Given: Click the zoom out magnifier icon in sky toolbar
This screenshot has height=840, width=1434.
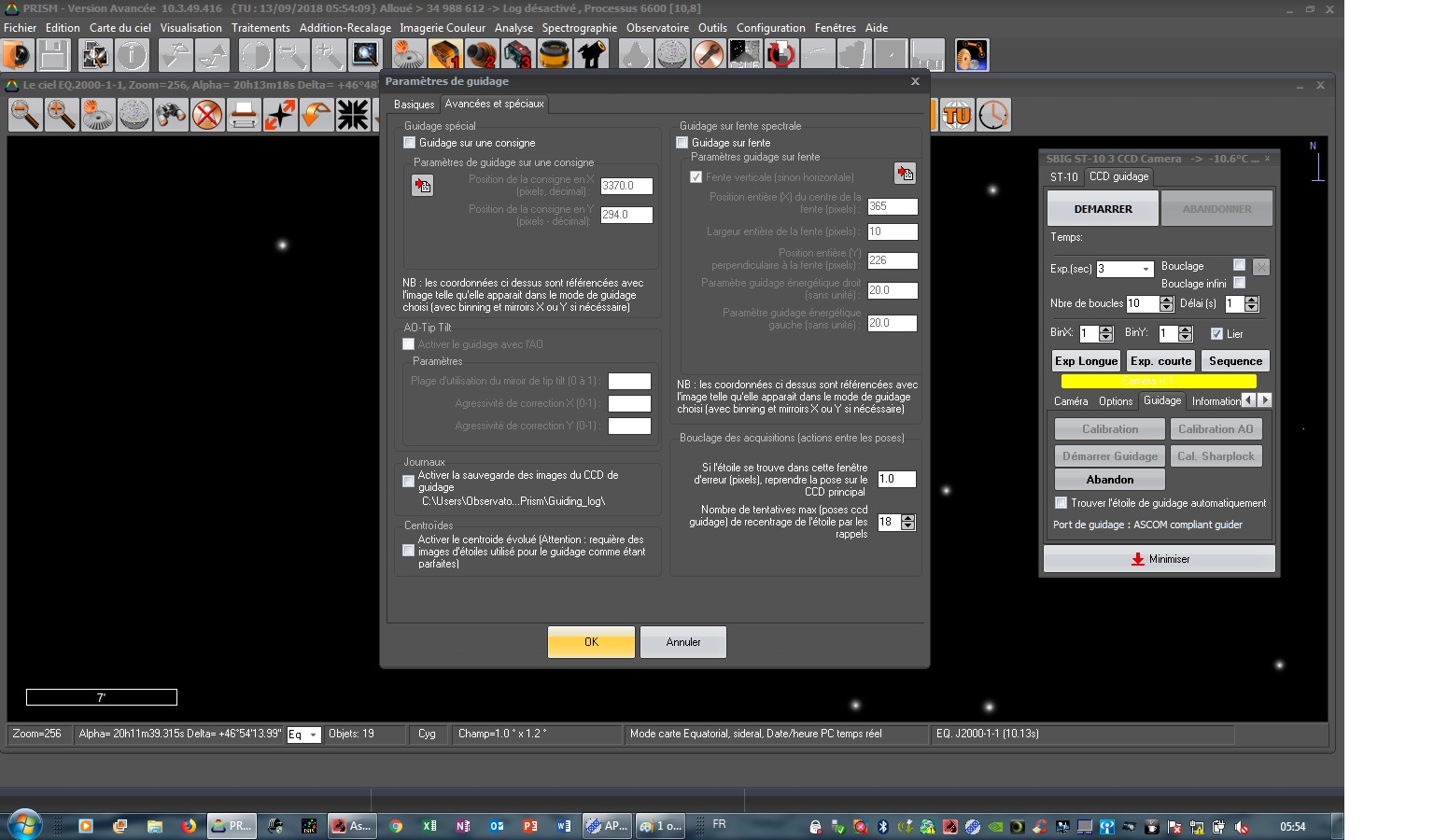Looking at the screenshot, I should pos(25,115).
